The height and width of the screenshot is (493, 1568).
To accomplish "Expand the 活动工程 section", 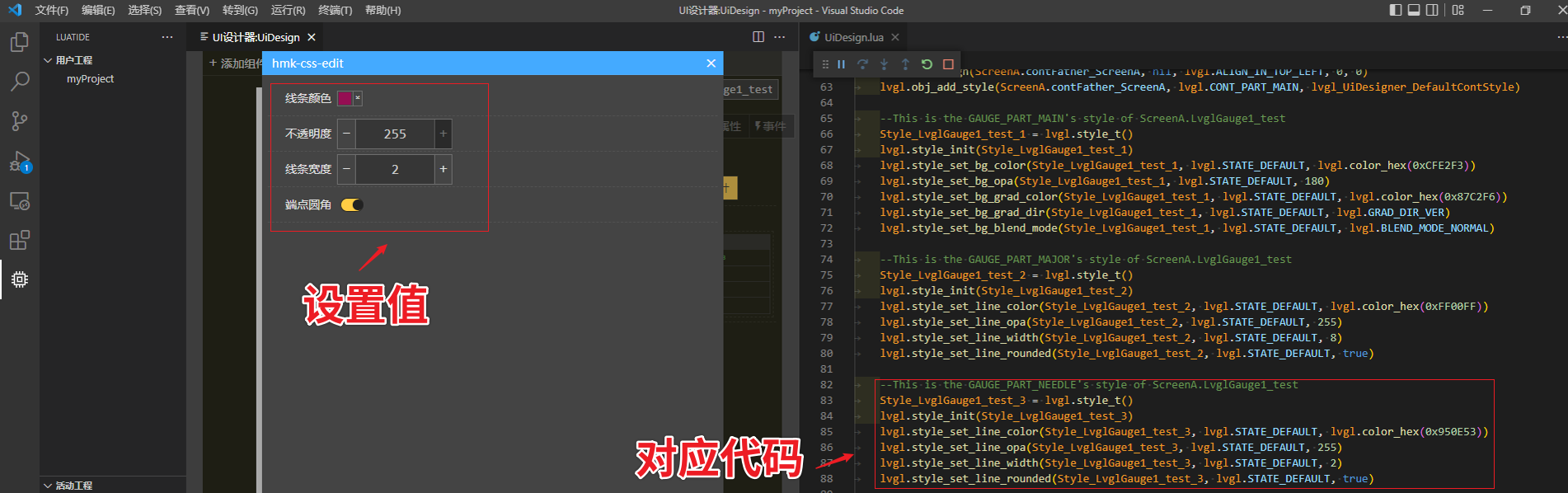I will (48, 486).
